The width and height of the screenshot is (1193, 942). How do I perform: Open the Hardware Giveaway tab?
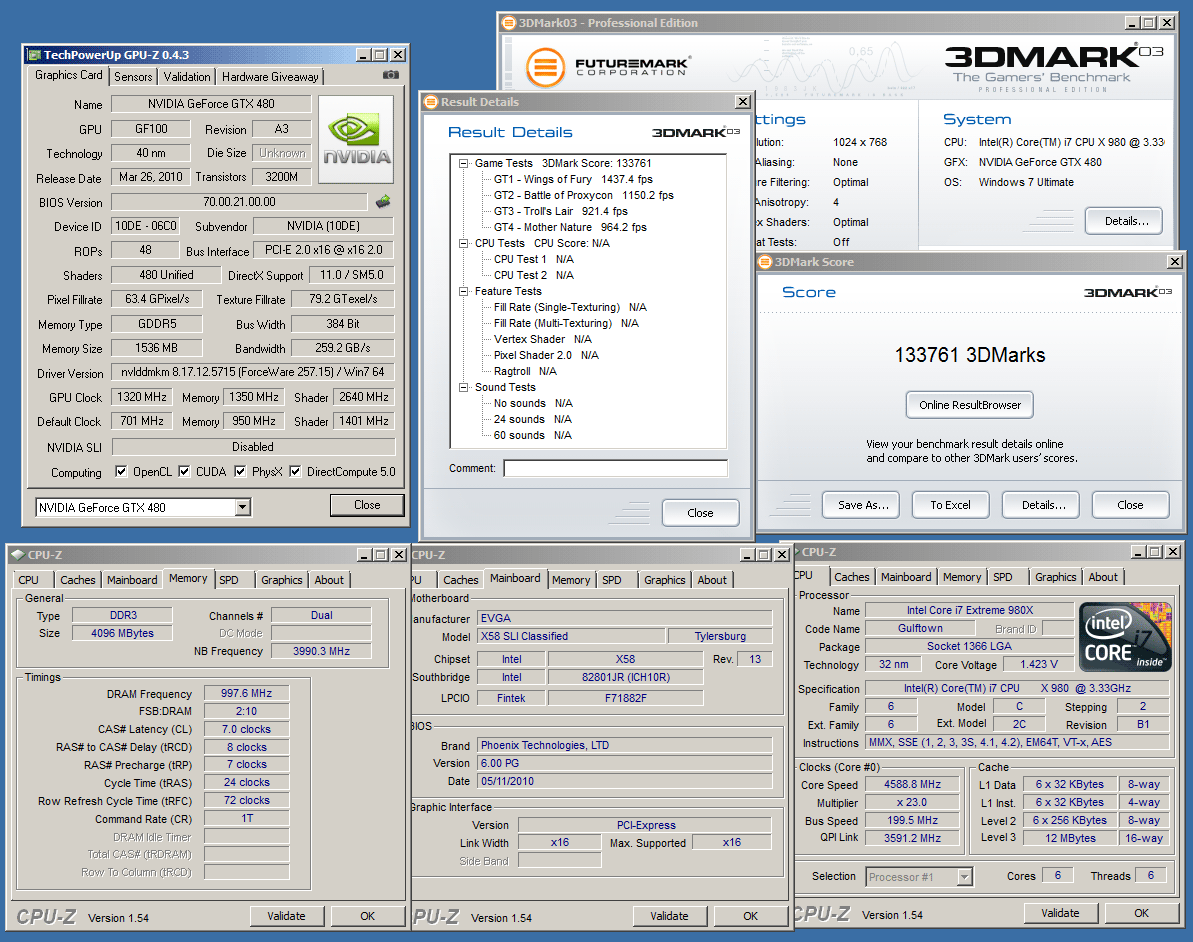270,77
